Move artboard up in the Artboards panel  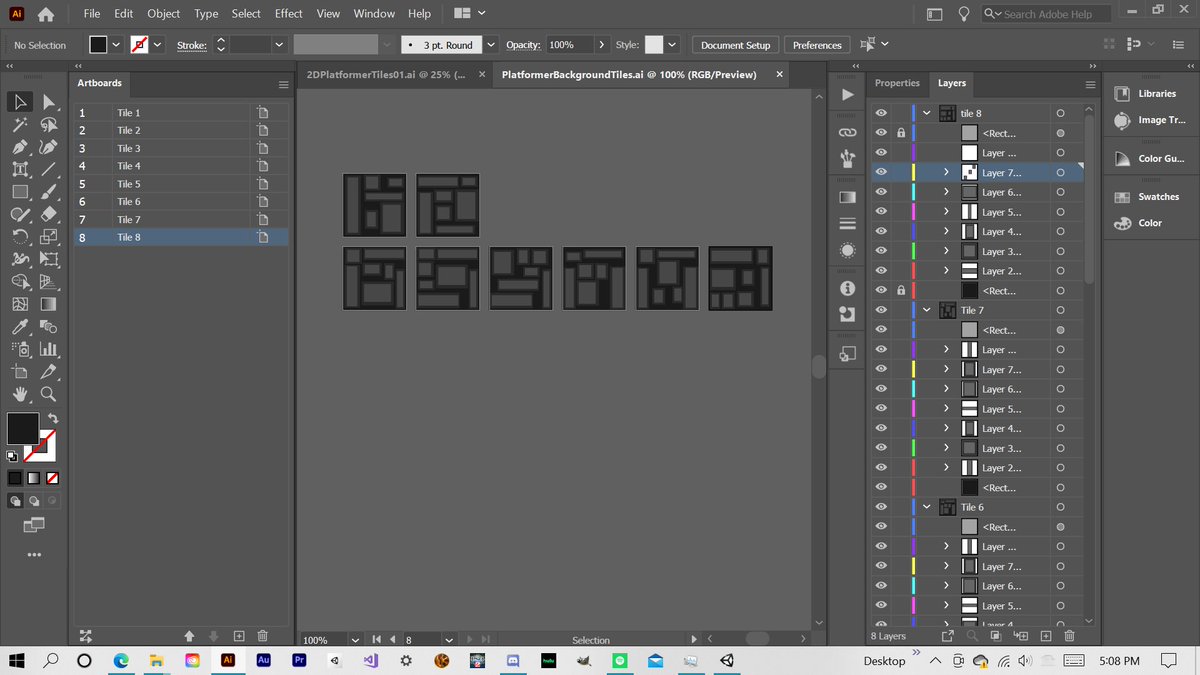pyautogui.click(x=189, y=635)
